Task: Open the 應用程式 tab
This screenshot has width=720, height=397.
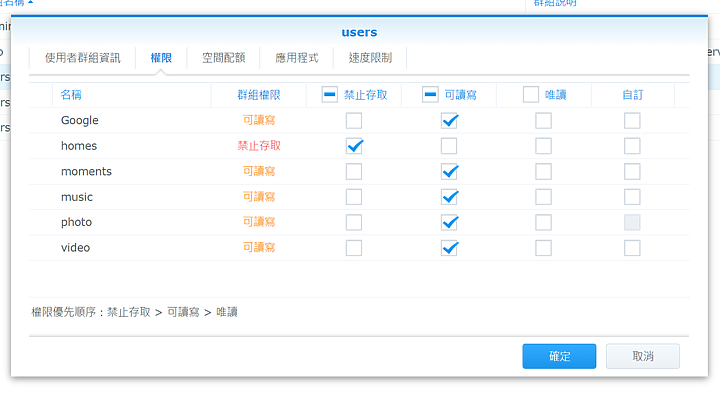Action: click(x=297, y=58)
